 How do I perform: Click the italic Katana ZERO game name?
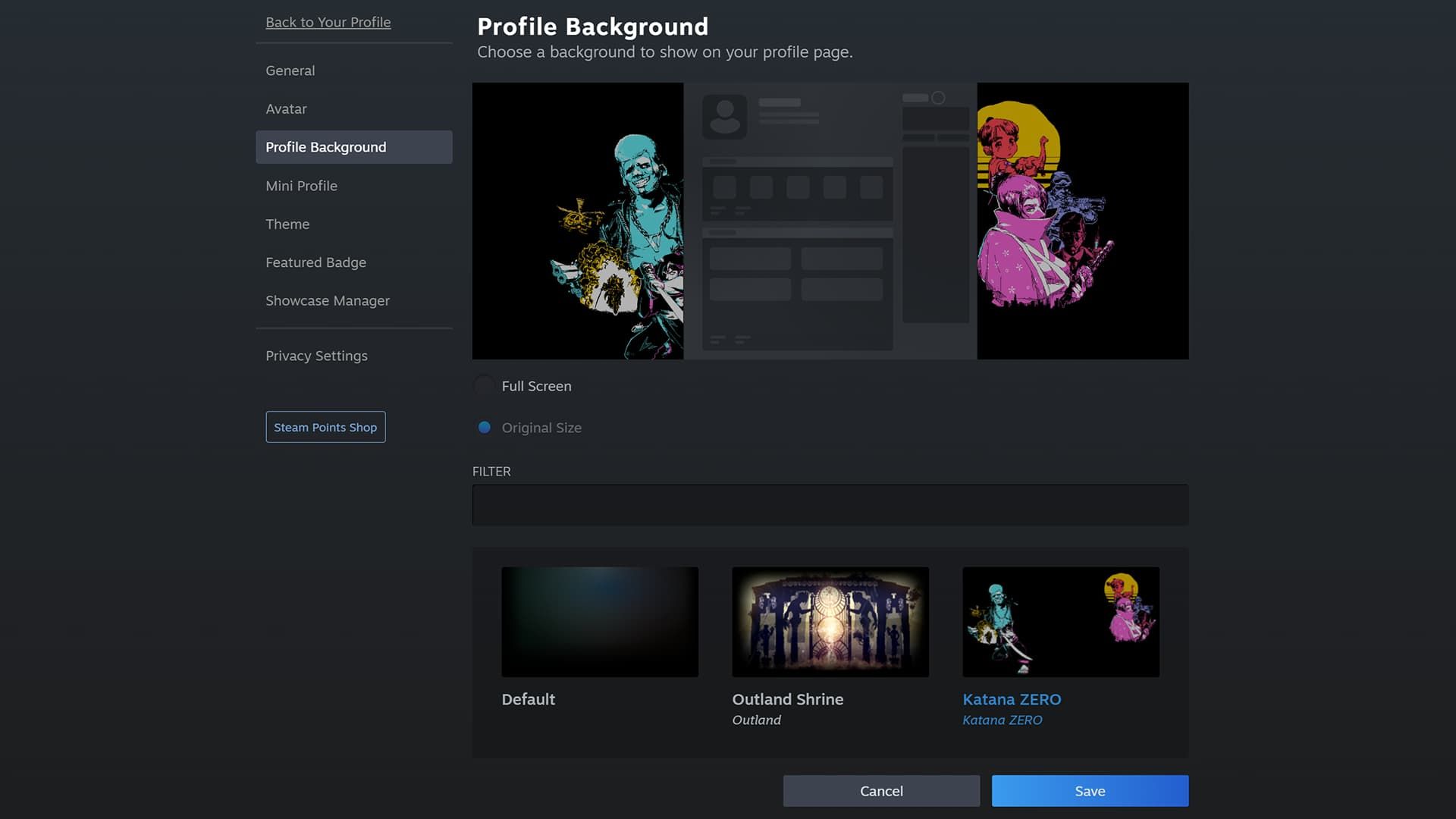pos(1002,720)
